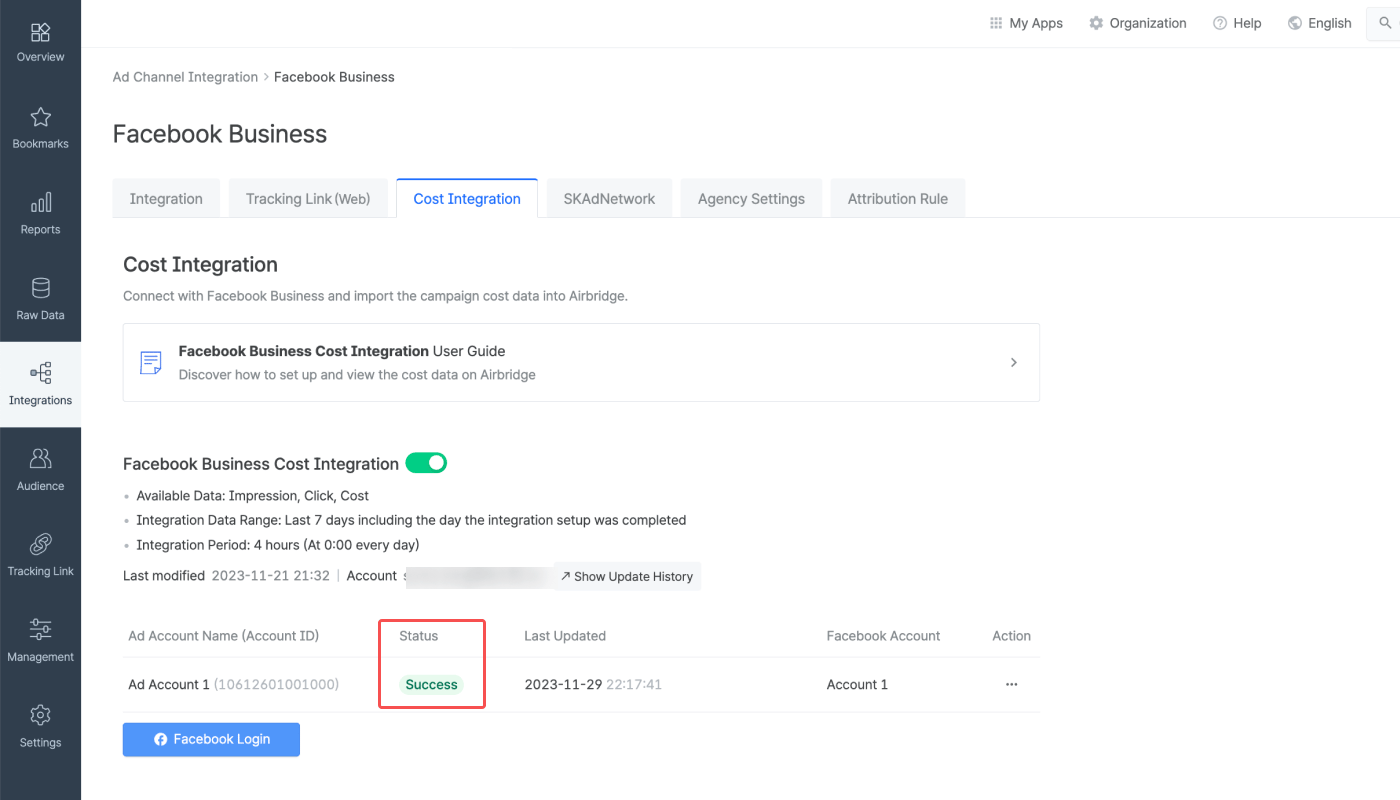Expand user guide card chevron arrow

click(1013, 362)
